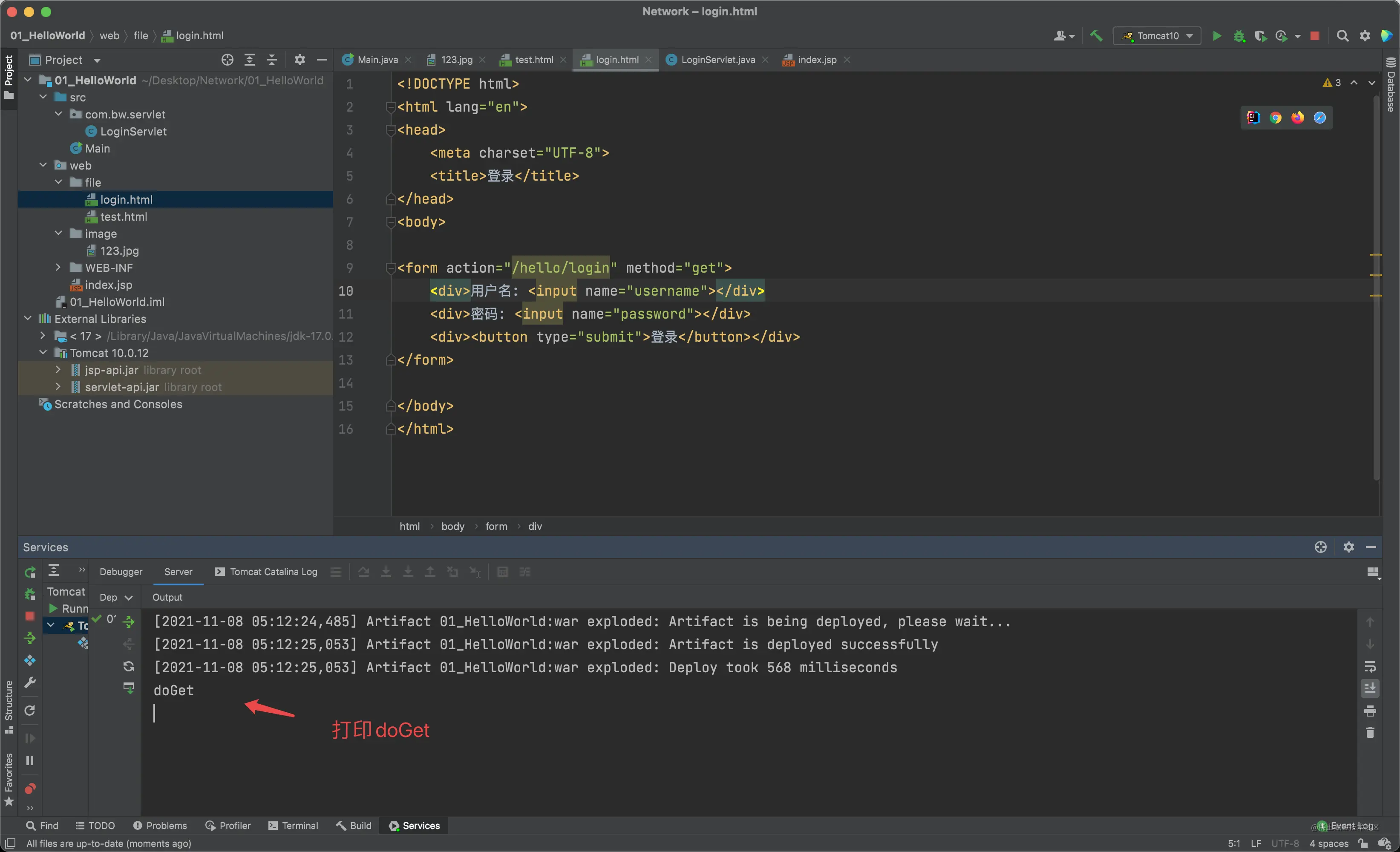This screenshot has width=1400, height=852.
Task: Toggle Structure side tool window
Action: click(9, 707)
